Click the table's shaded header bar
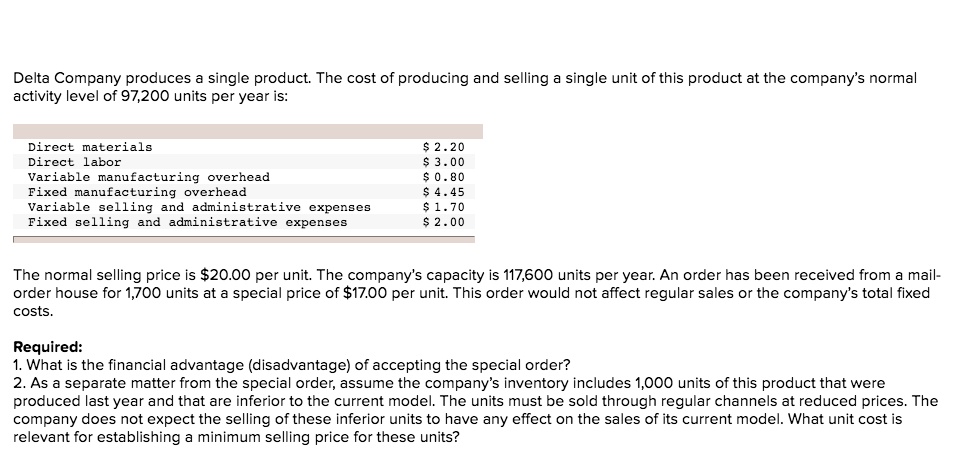 pos(248,131)
